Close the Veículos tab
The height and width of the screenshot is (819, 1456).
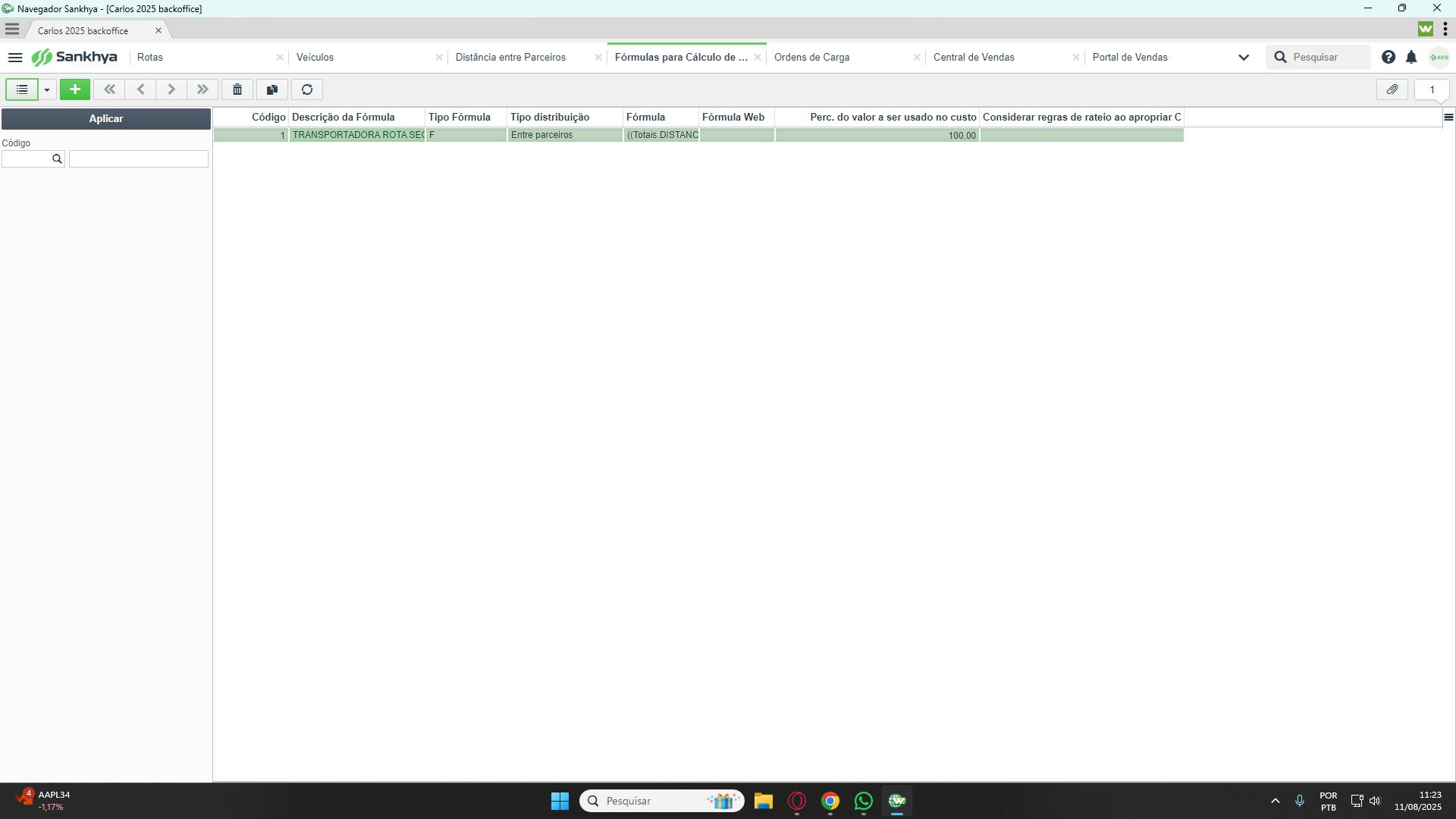pyautogui.click(x=439, y=58)
